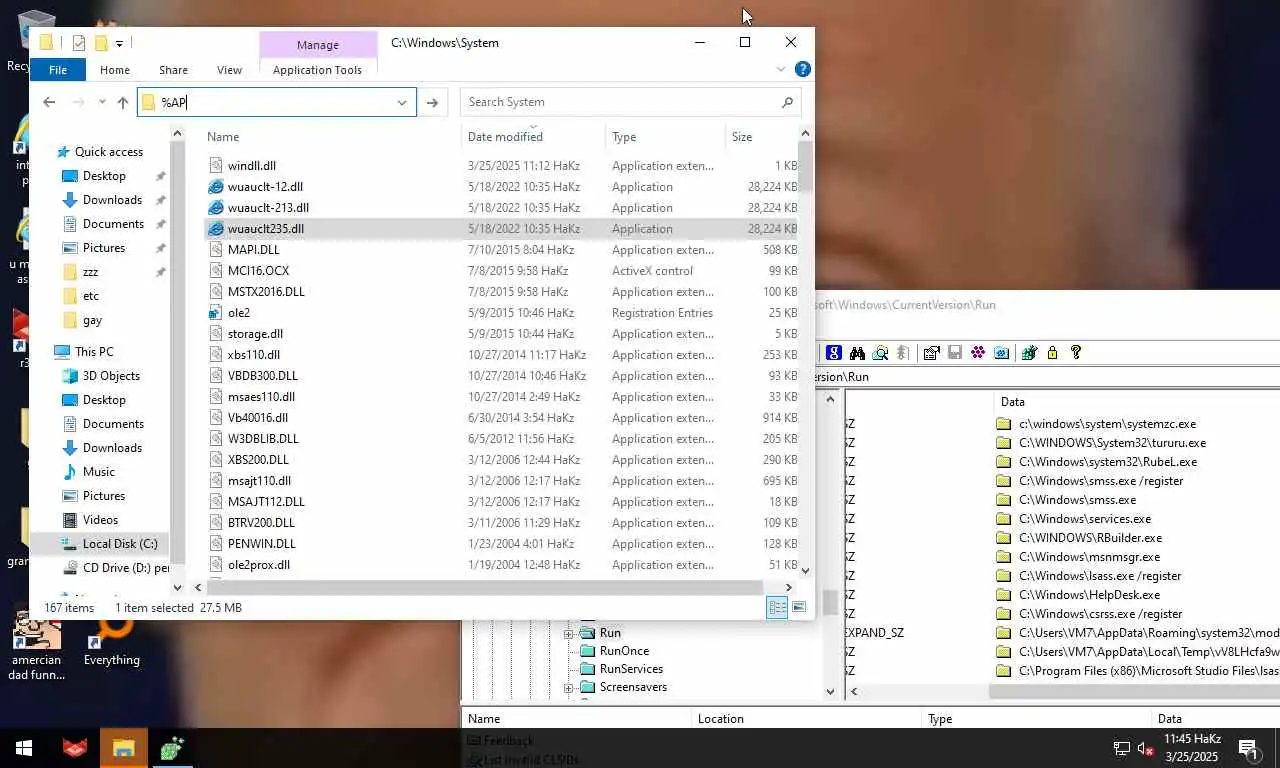Screen dimensions: 1280x768
Task: Select This PC in navigation pane
Action: point(94,352)
